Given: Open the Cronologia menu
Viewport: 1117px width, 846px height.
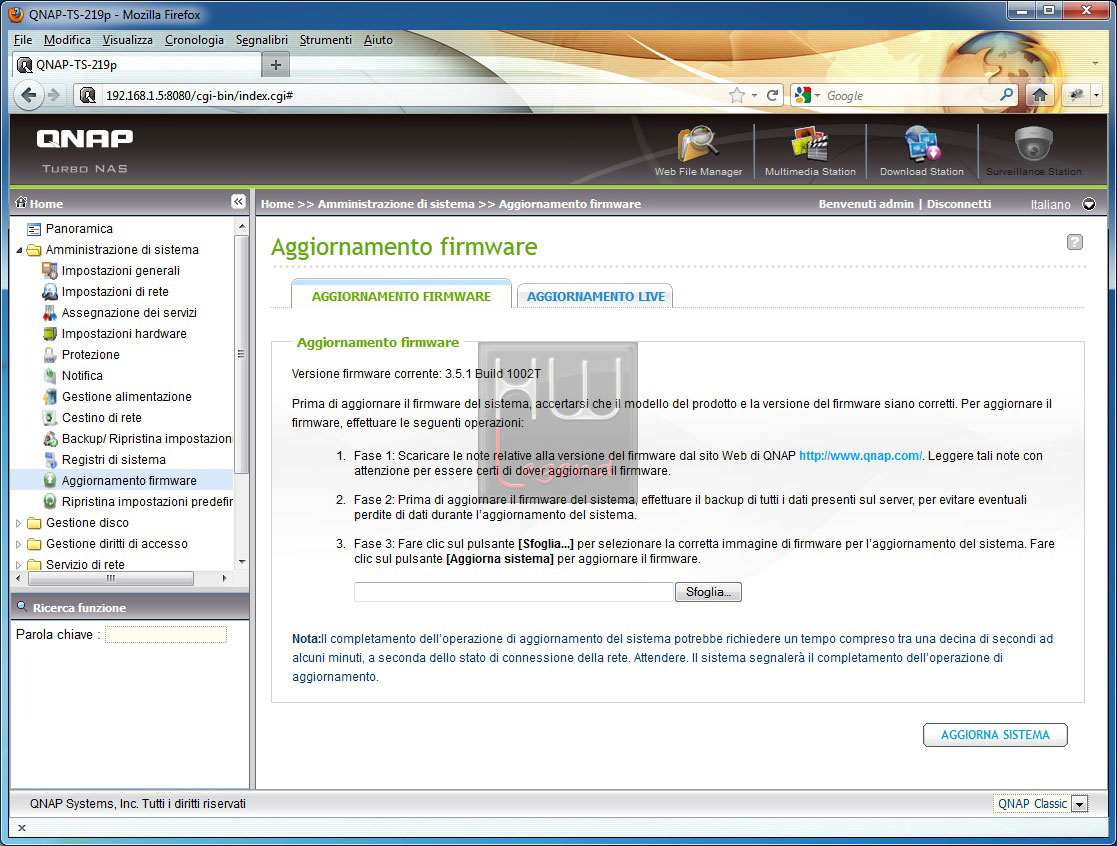Looking at the screenshot, I should [194, 40].
